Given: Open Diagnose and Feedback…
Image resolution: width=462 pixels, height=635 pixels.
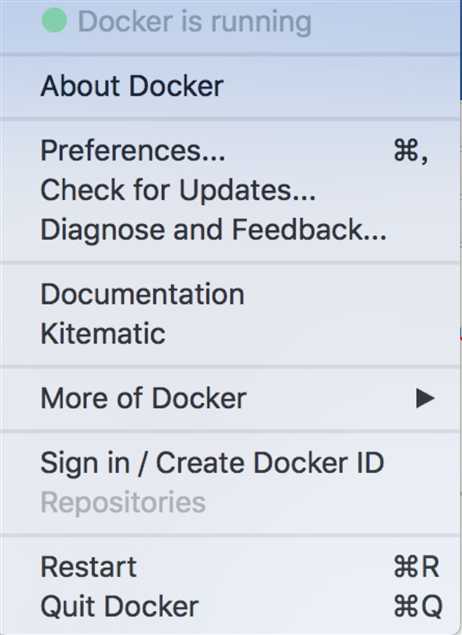Looking at the screenshot, I should click(x=230, y=230).
